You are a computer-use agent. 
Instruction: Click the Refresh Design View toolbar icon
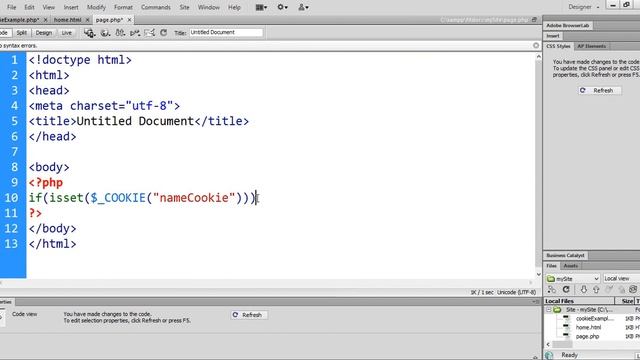[x=163, y=33]
